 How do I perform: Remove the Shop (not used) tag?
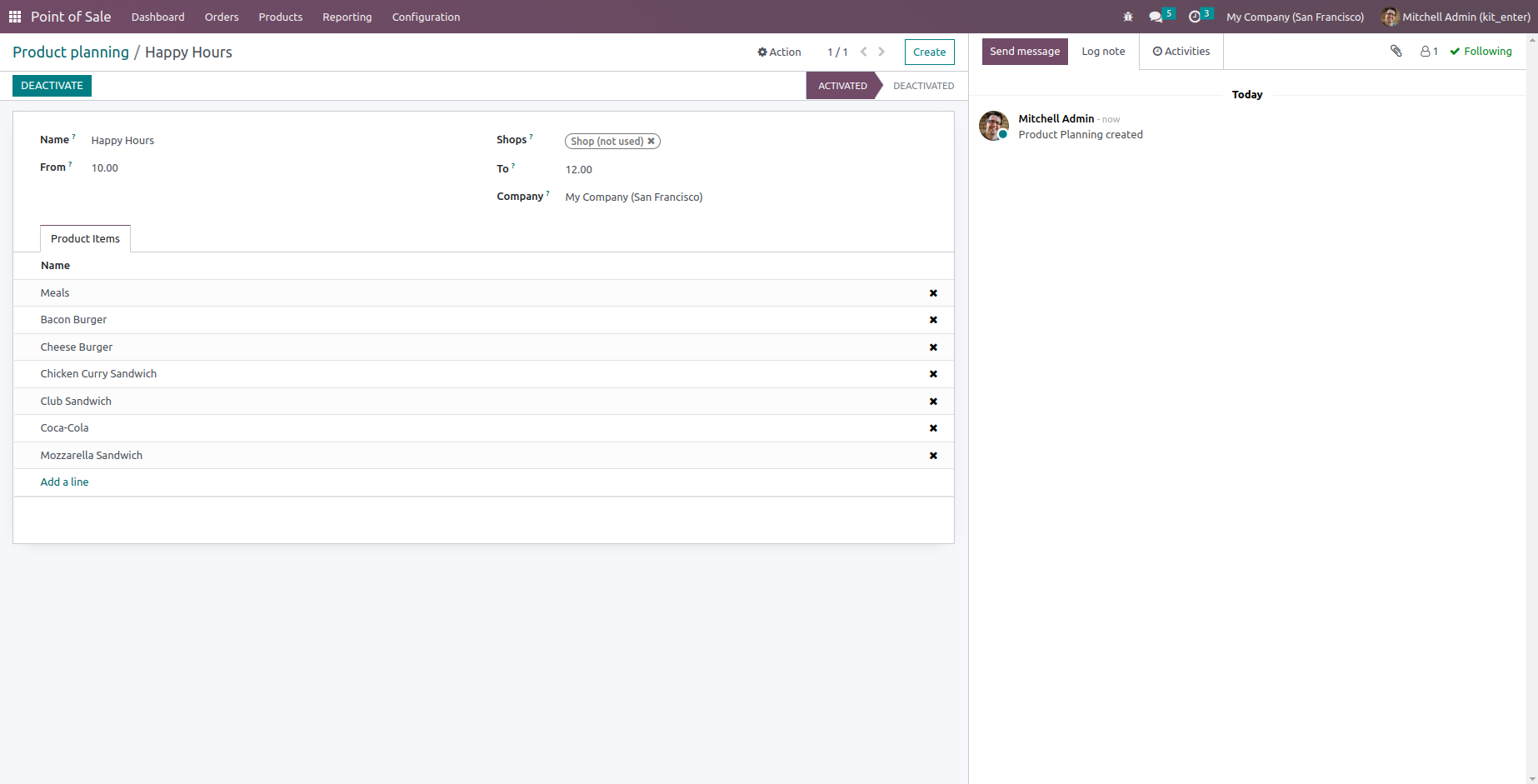(x=652, y=141)
